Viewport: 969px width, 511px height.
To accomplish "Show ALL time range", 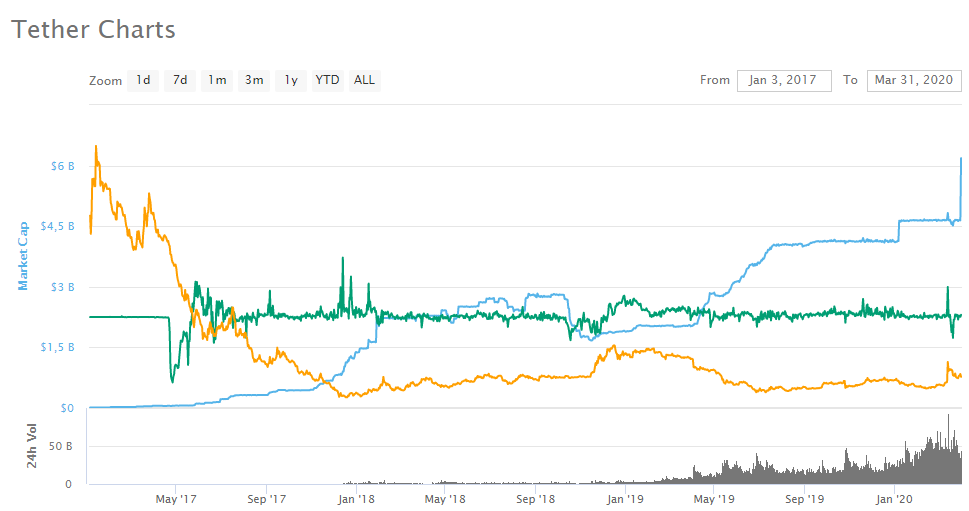I will coord(365,80).
